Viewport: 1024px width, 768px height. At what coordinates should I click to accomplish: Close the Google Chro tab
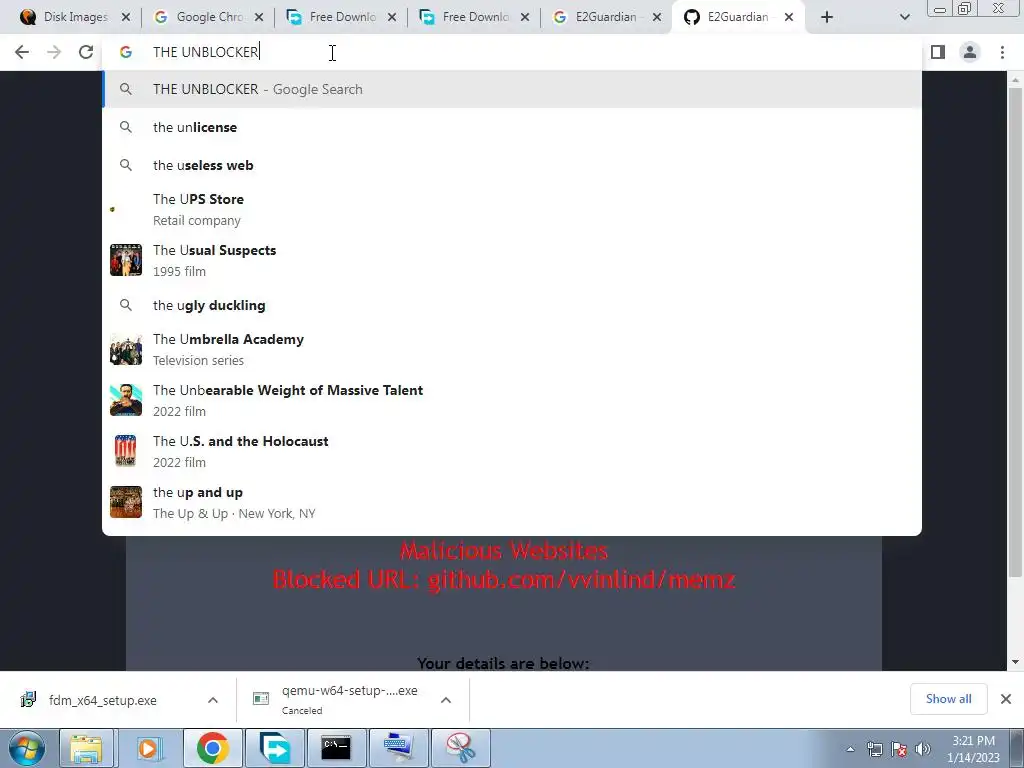pos(259,17)
